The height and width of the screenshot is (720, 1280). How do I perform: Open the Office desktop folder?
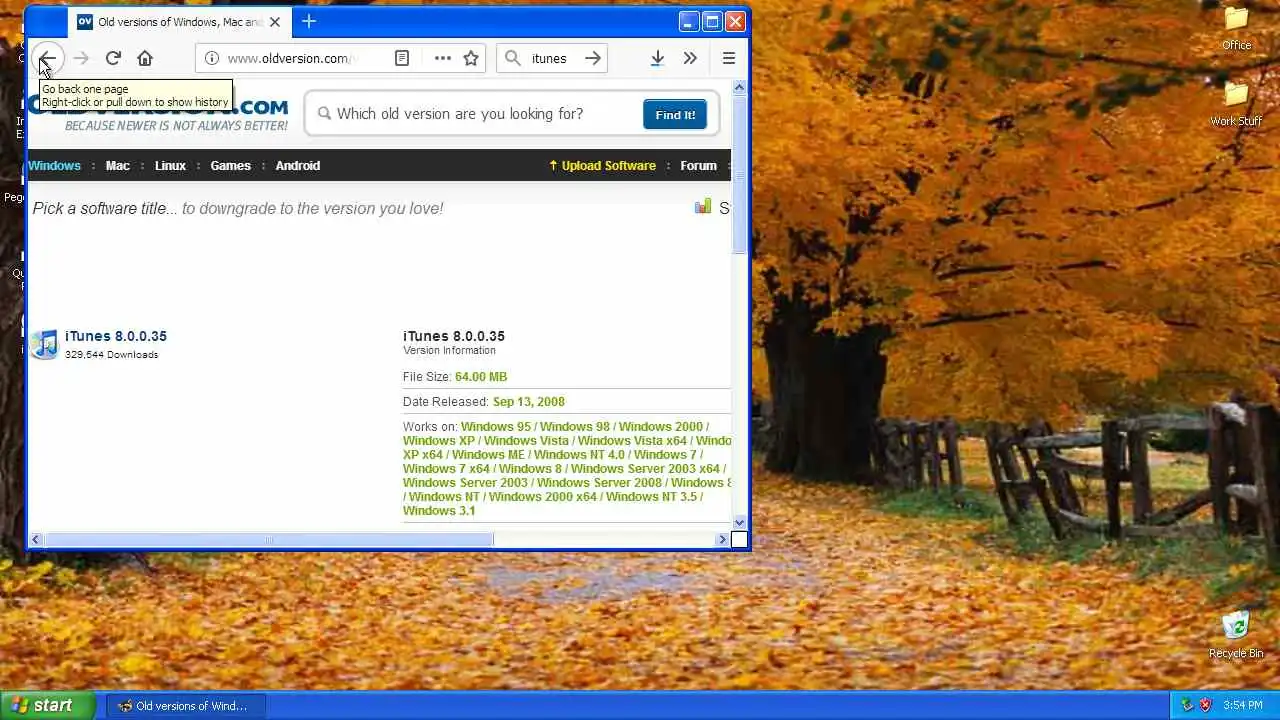point(1237,29)
